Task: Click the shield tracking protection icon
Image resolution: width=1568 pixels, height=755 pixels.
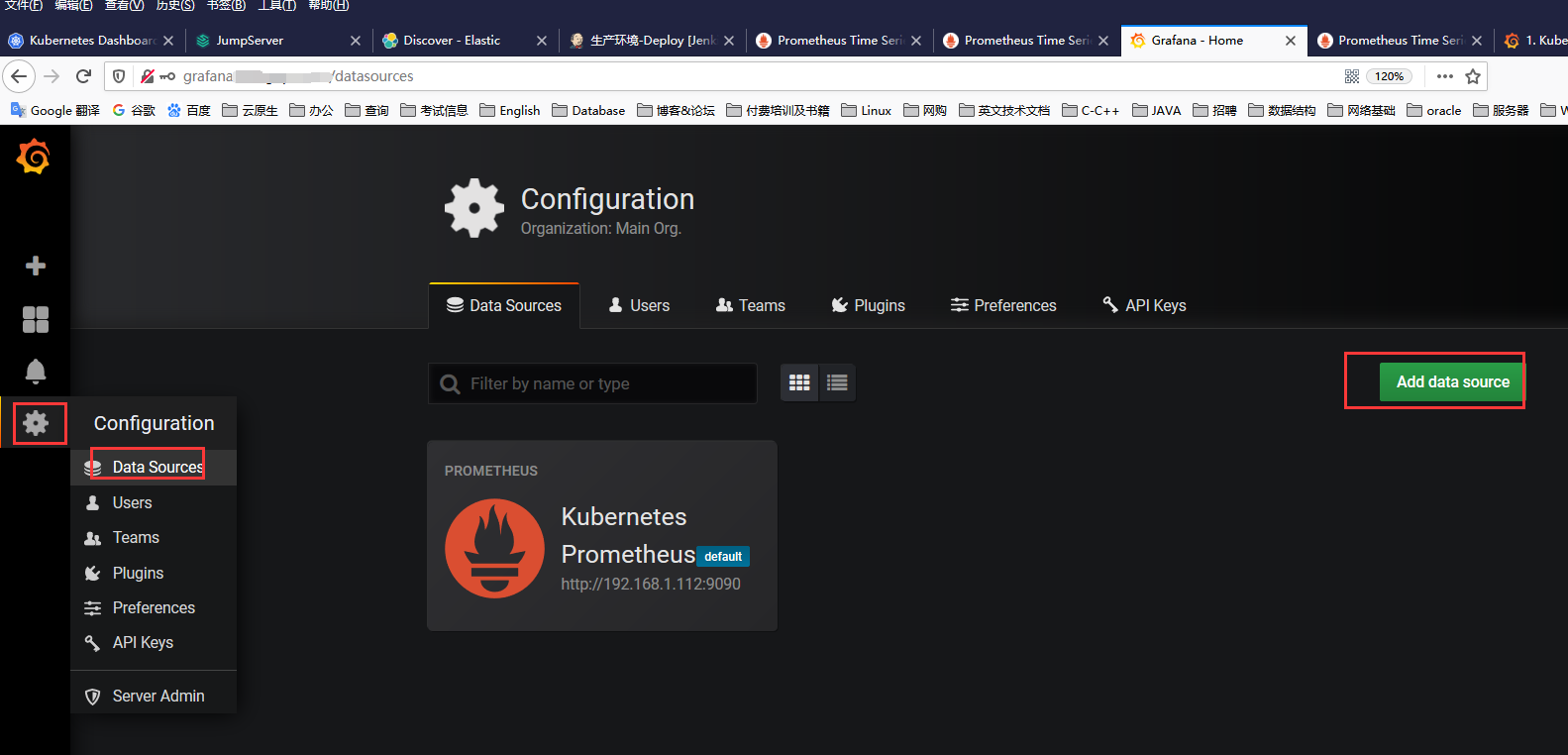Action: click(x=119, y=76)
